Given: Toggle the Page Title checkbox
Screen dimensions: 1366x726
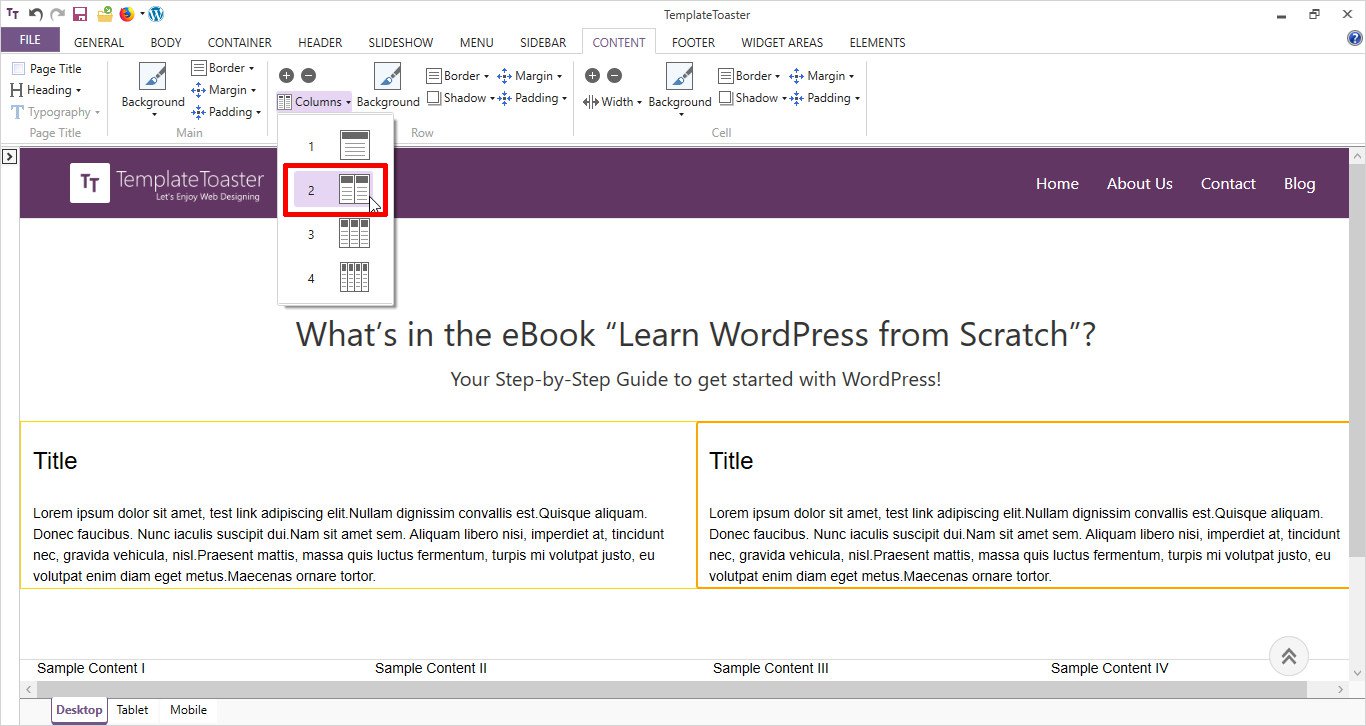Looking at the screenshot, I should tap(19, 69).
